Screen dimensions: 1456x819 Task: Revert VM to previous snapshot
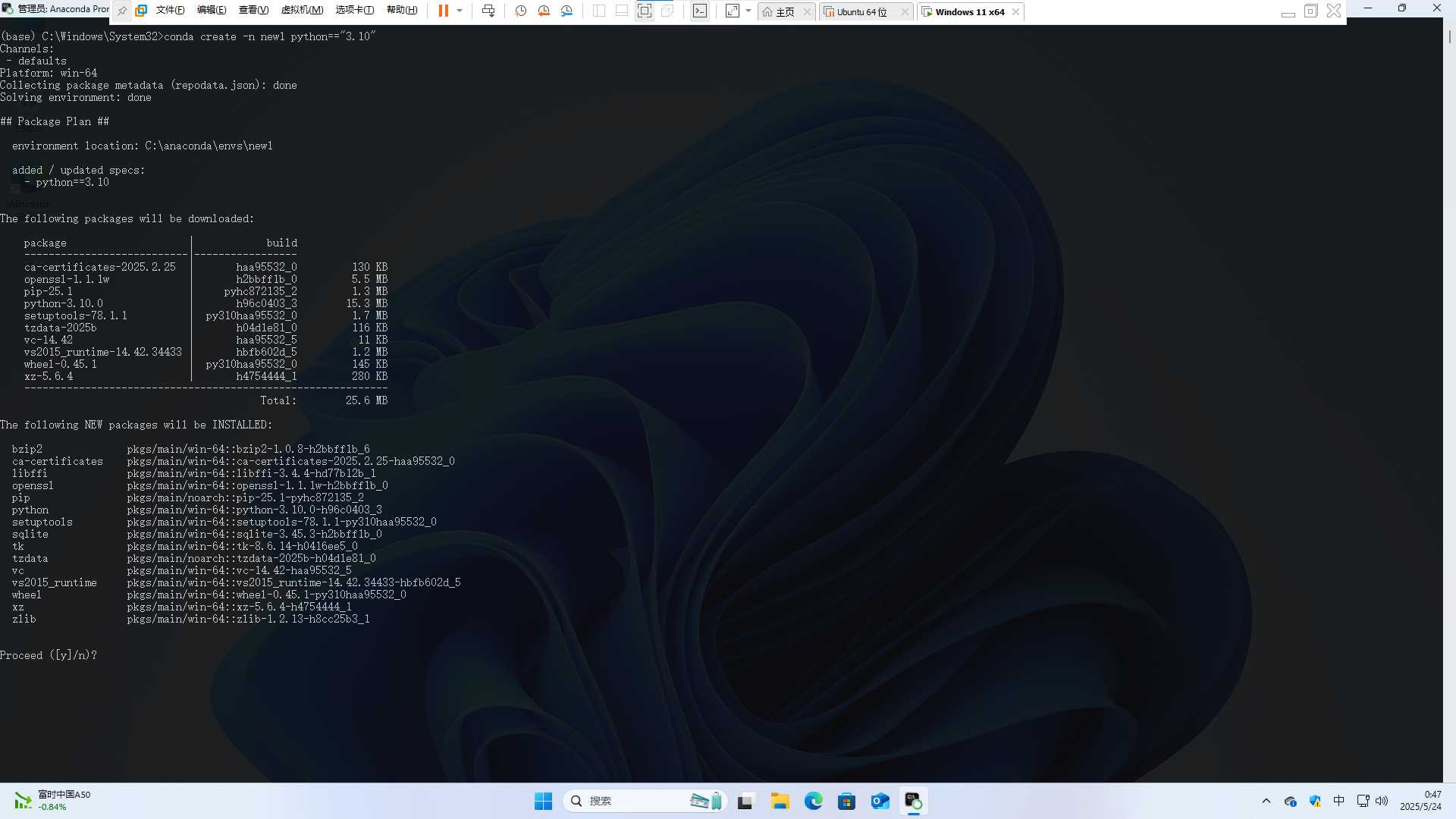pos(544,11)
